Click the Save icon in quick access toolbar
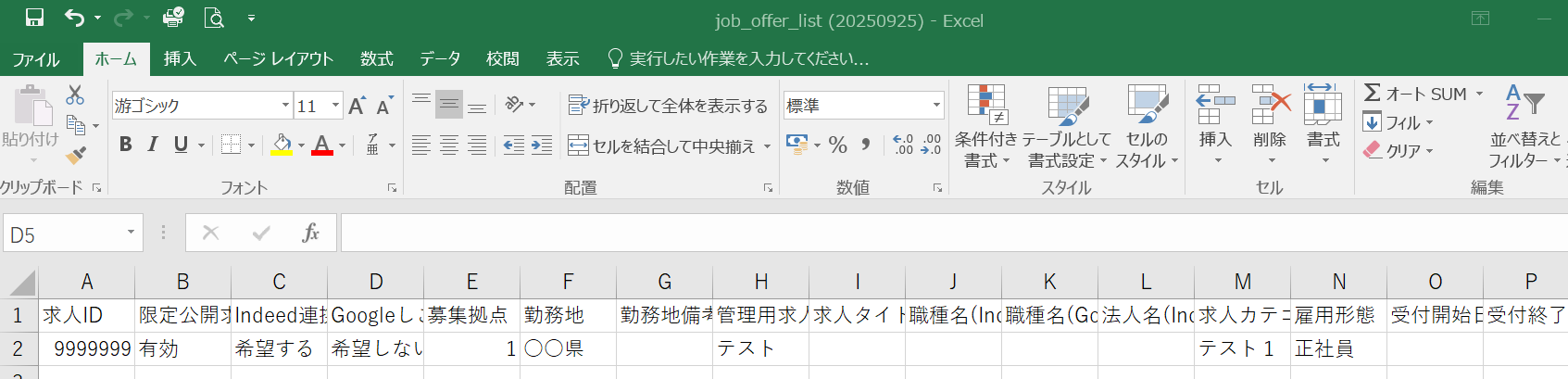Screen dimensions: 1568x379 (34, 18)
